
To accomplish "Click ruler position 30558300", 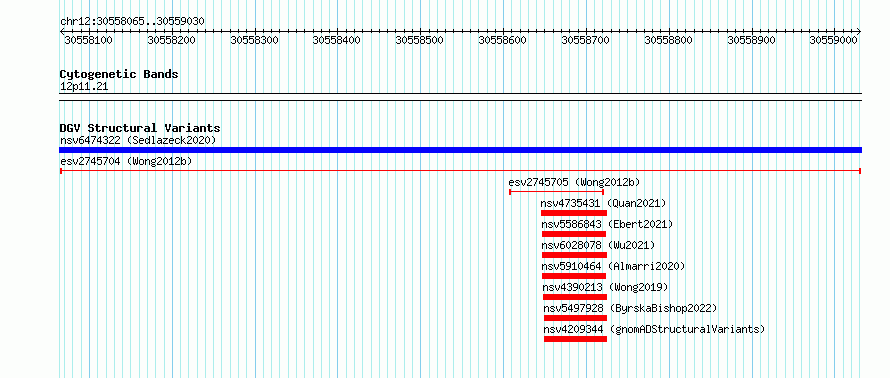I will pos(254,40).
